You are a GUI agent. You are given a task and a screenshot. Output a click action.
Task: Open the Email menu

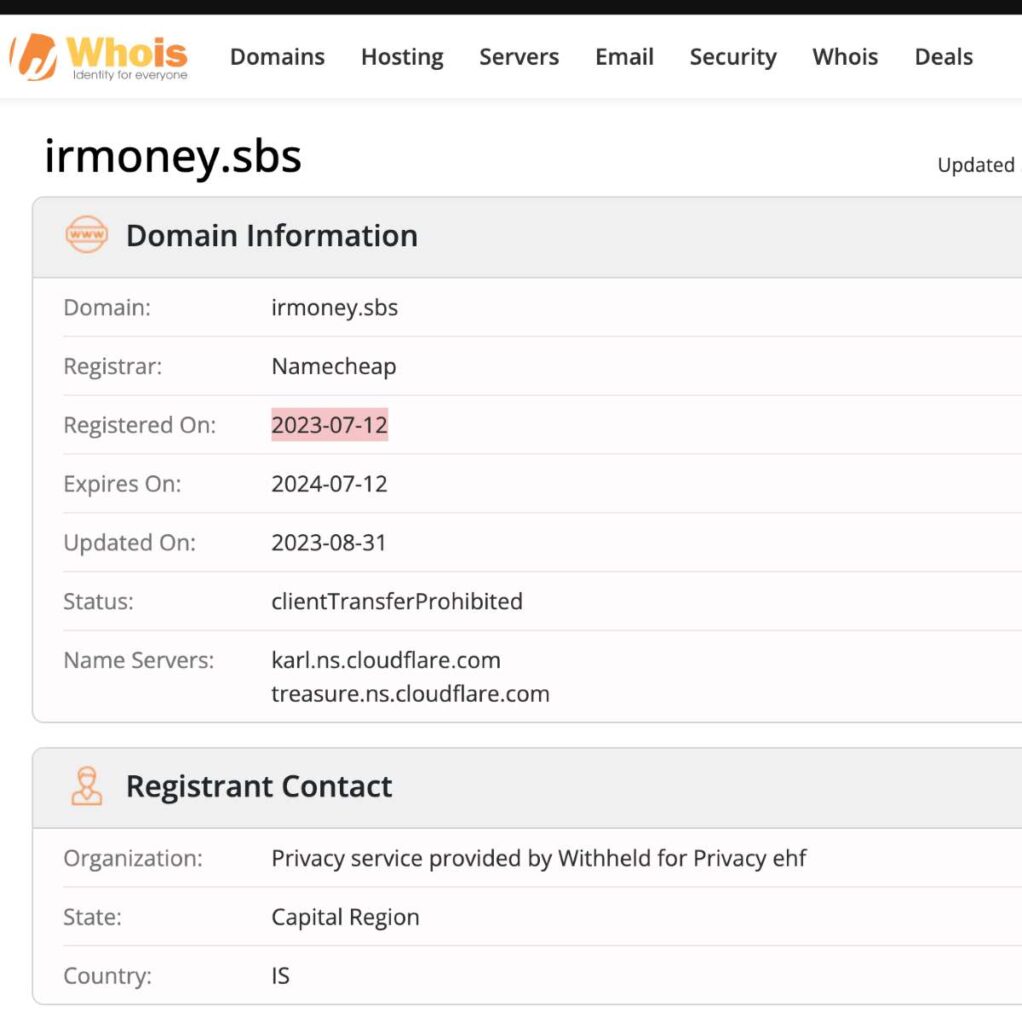(x=624, y=57)
